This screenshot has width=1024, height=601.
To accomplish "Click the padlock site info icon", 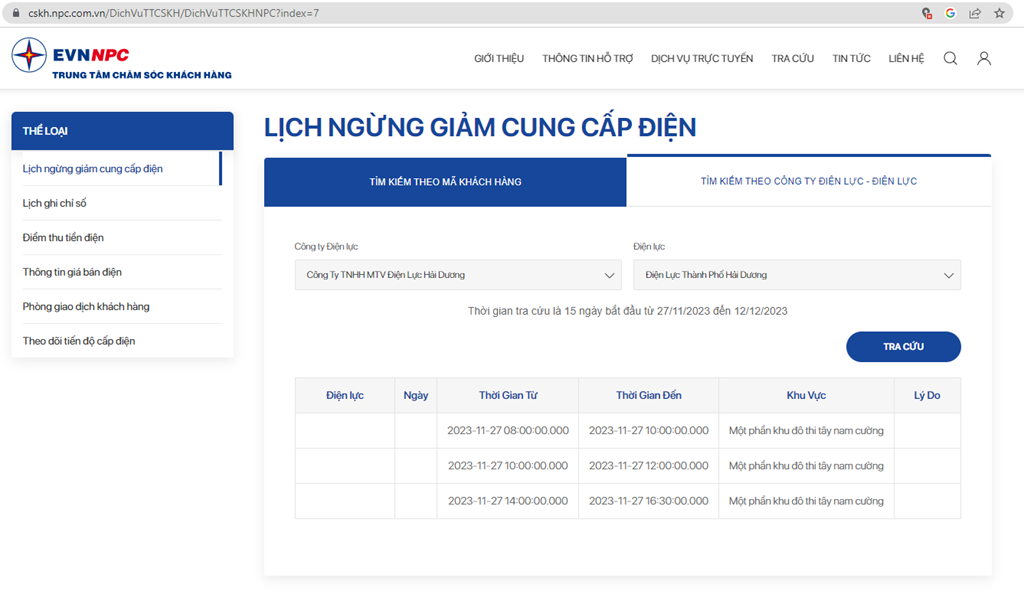I will click(15, 14).
